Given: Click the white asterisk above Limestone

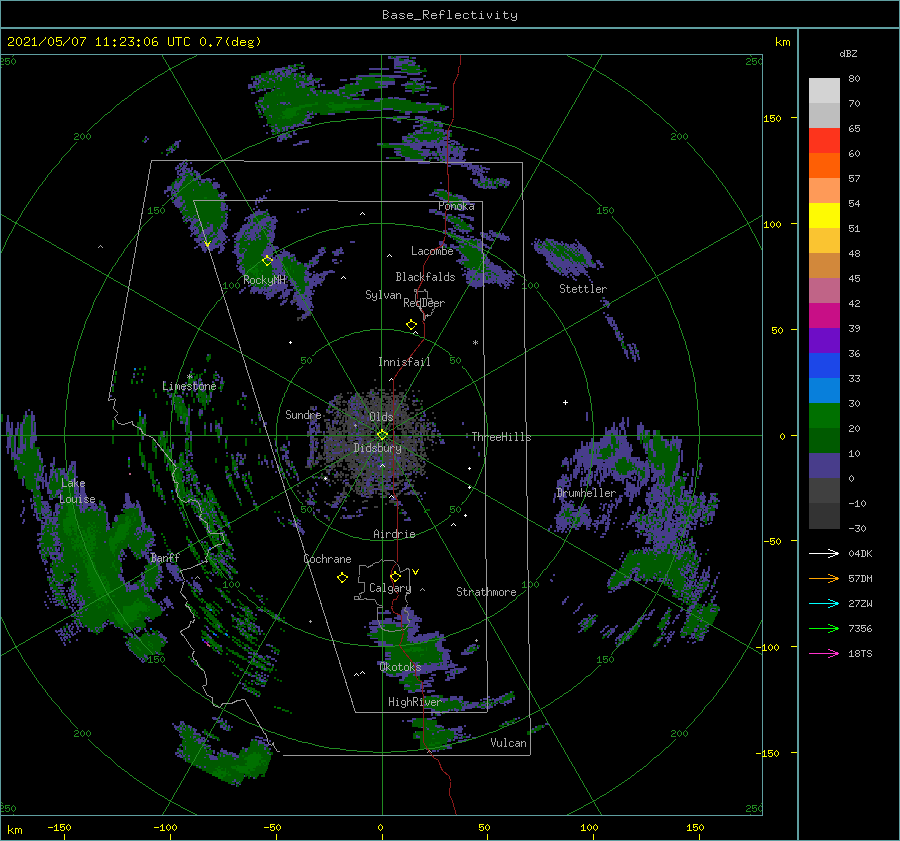Looking at the screenshot, I should [x=190, y=377].
